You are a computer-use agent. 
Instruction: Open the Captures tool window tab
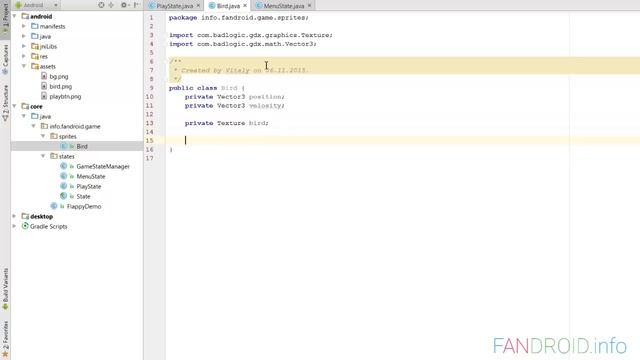5,59
